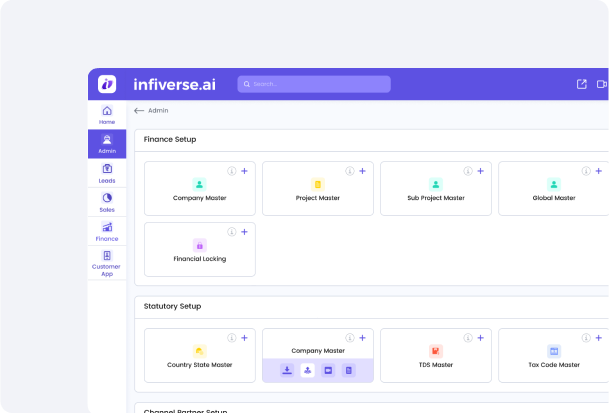The width and height of the screenshot is (609, 413).
Task: Click the Project Master info icon
Action: pos(350,171)
